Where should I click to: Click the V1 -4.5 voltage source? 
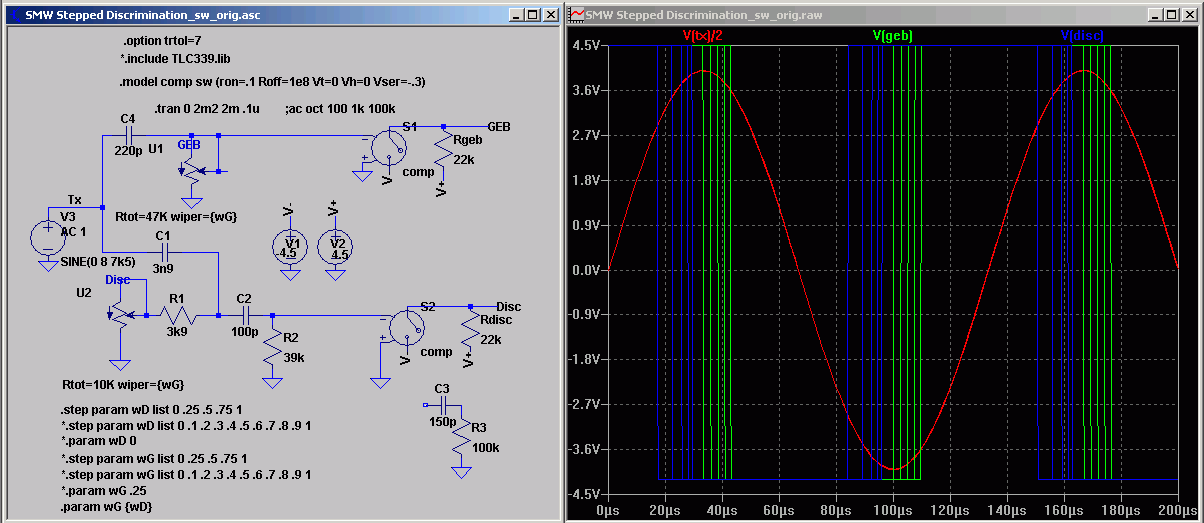[x=291, y=246]
